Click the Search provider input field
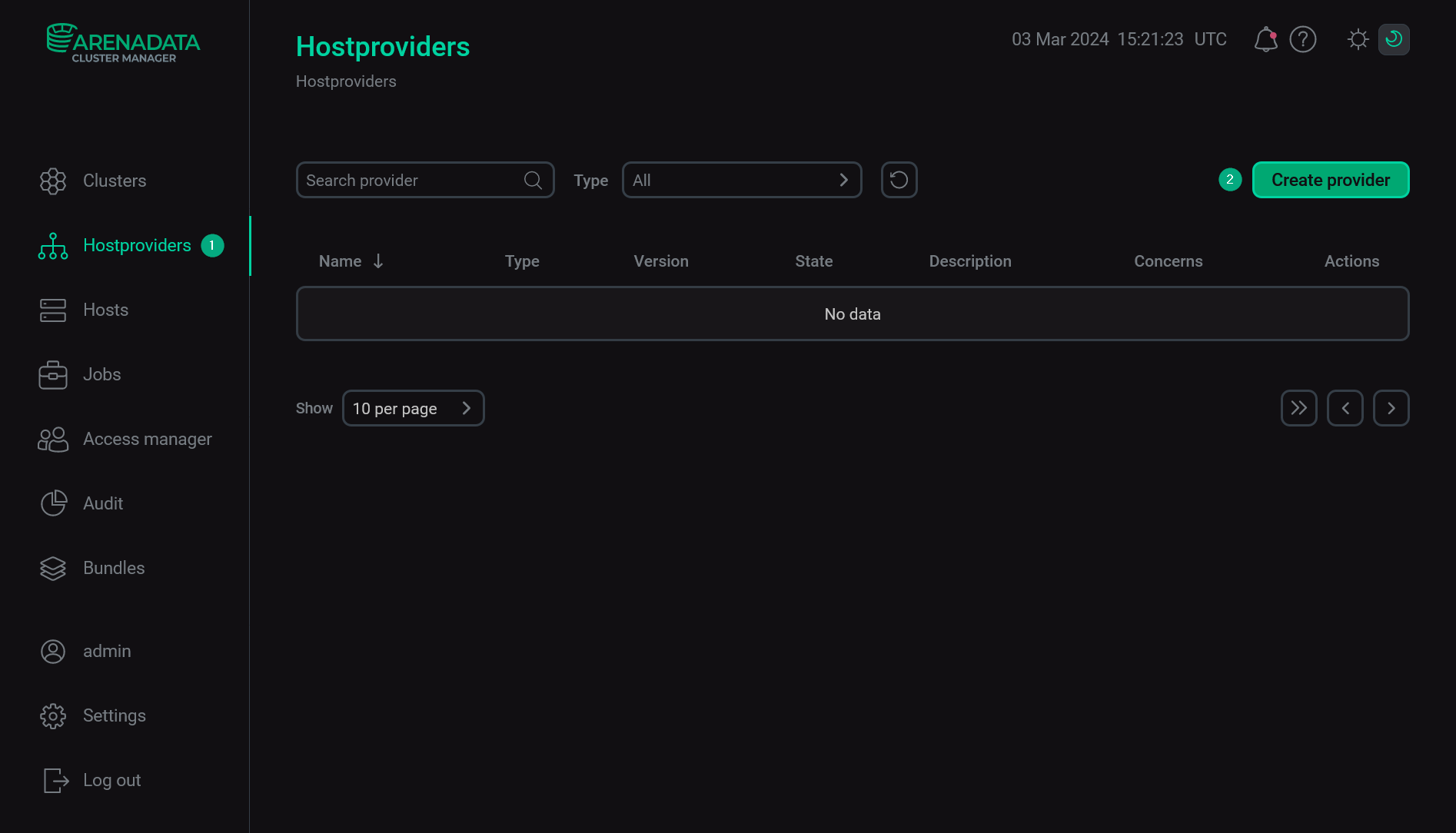1456x833 pixels. [x=407, y=180]
